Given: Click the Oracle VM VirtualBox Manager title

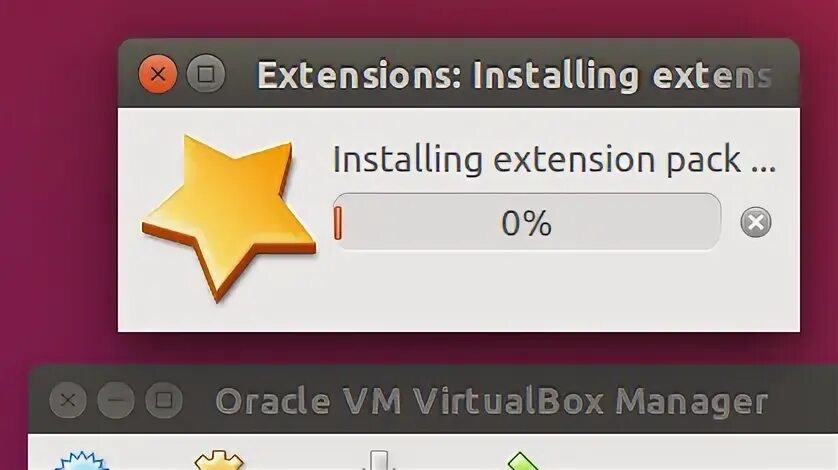Looking at the screenshot, I should (x=492, y=401).
